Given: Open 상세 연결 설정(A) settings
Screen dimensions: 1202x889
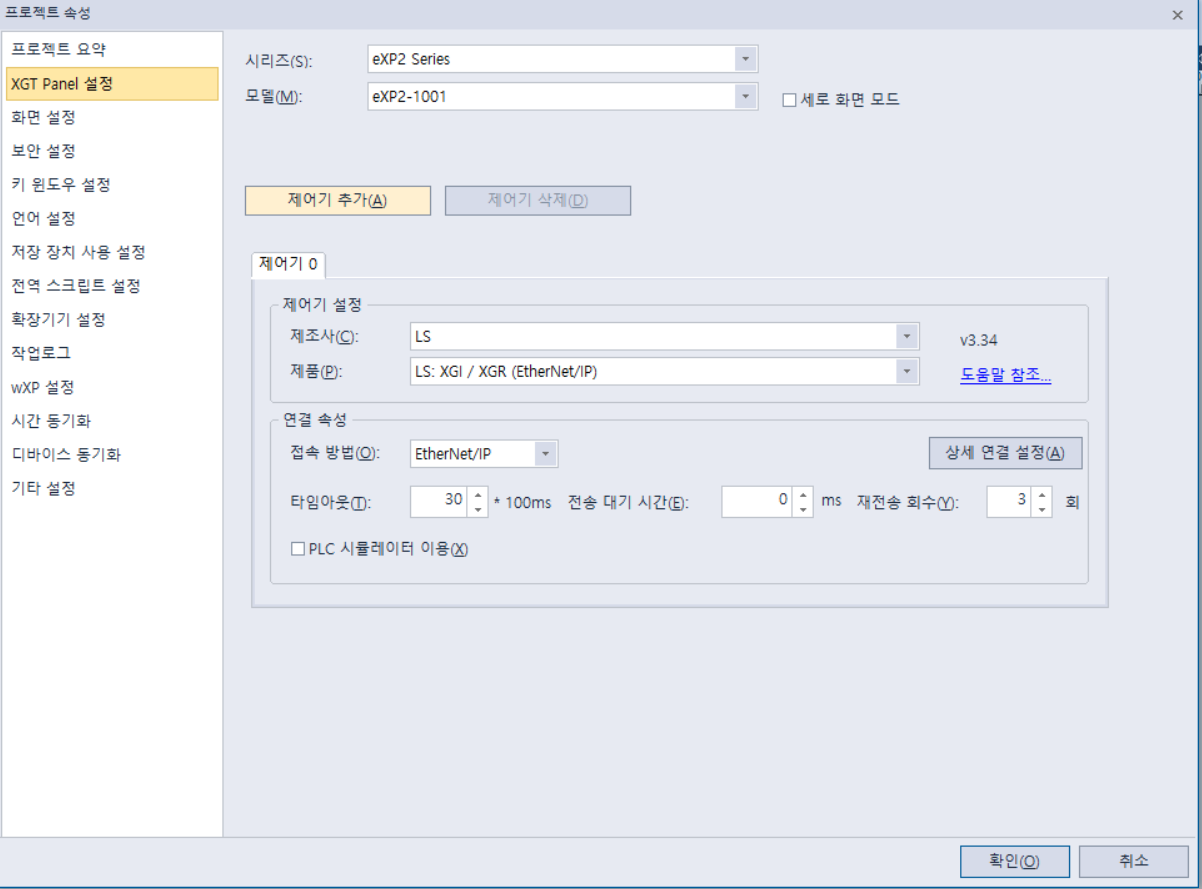Looking at the screenshot, I should (x=1005, y=452).
